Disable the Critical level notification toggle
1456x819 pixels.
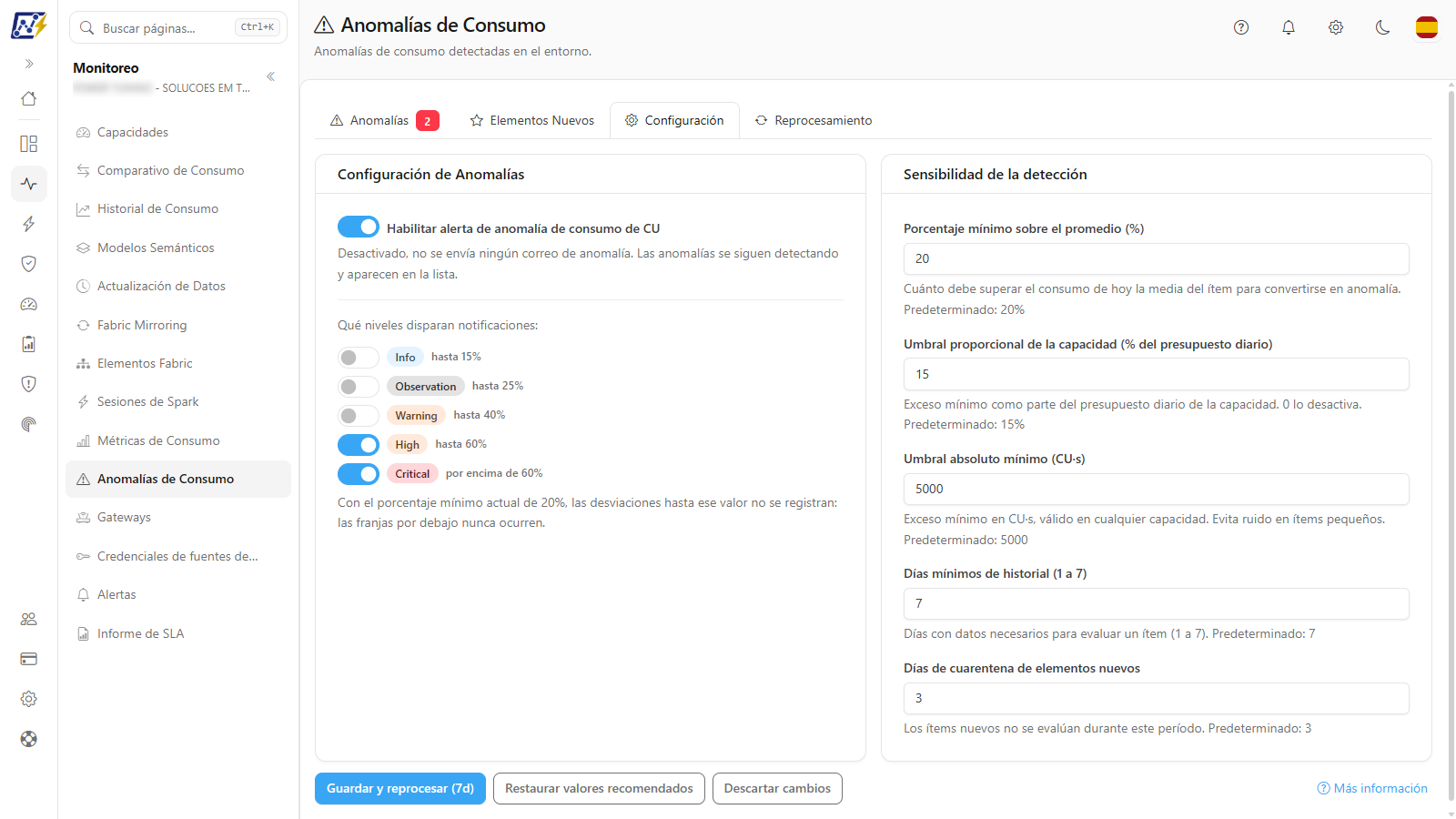point(359,474)
